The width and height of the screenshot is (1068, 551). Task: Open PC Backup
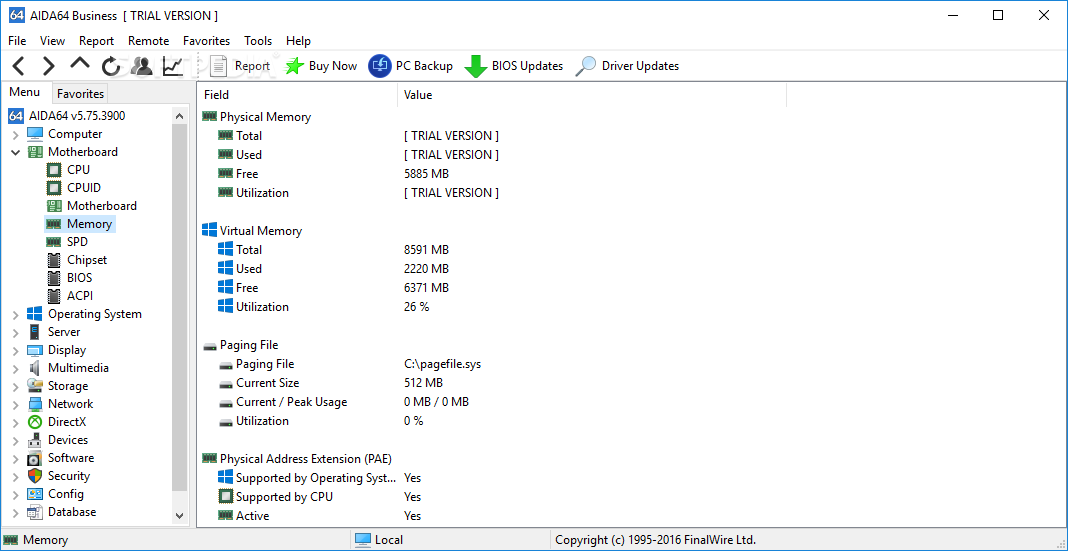[x=411, y=66]
